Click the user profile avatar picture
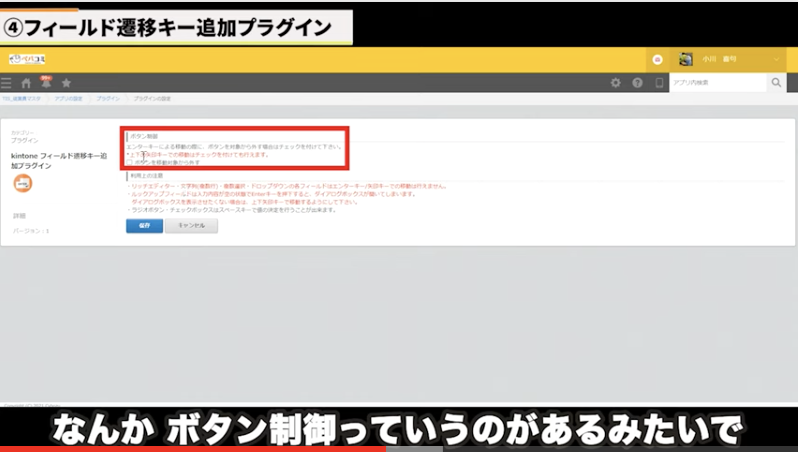 point(686,60)
